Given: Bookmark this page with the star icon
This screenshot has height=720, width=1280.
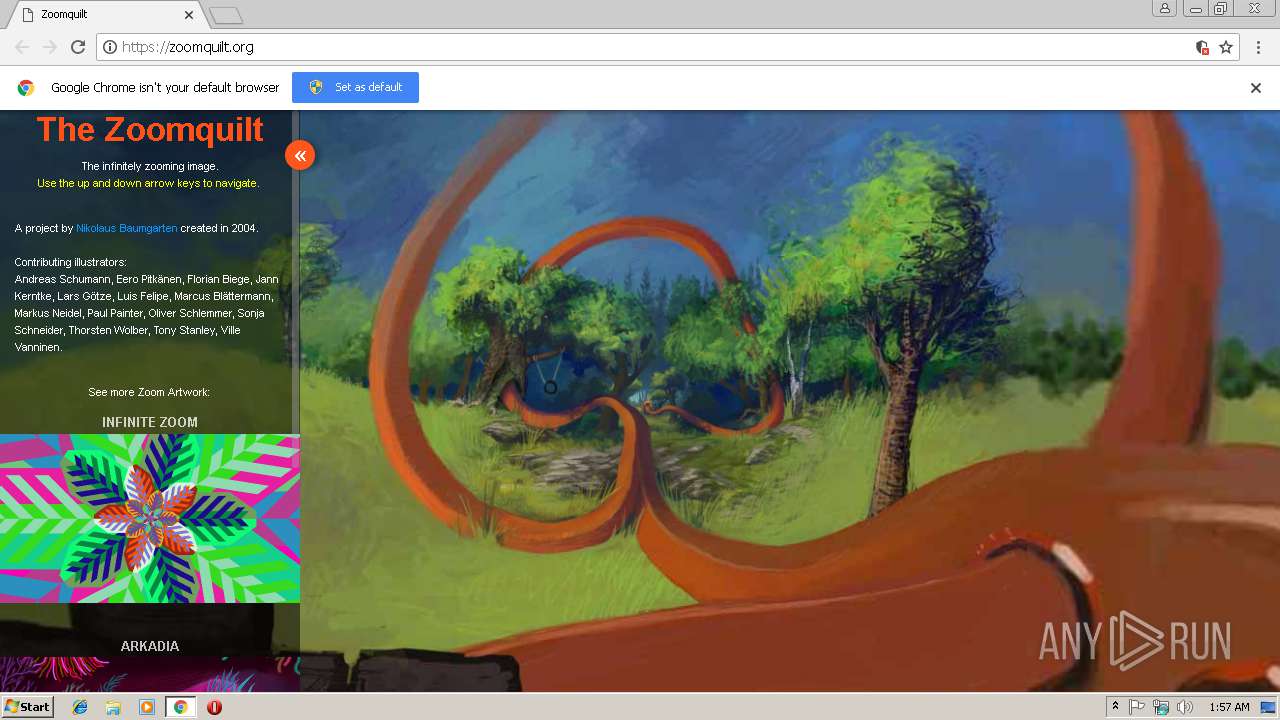Looking at the screenshot, I should click(1226, 47).
